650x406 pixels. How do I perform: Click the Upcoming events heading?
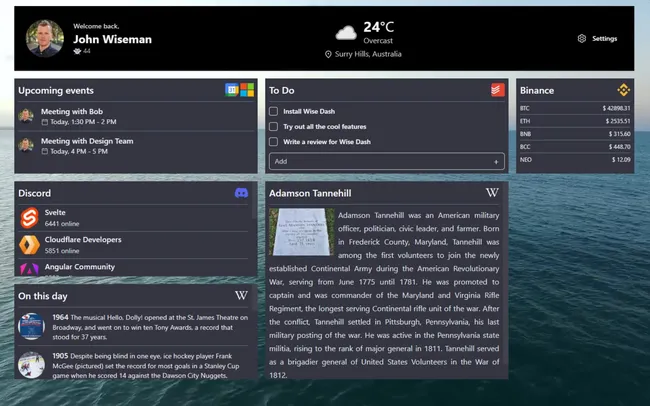pos(56,90)
